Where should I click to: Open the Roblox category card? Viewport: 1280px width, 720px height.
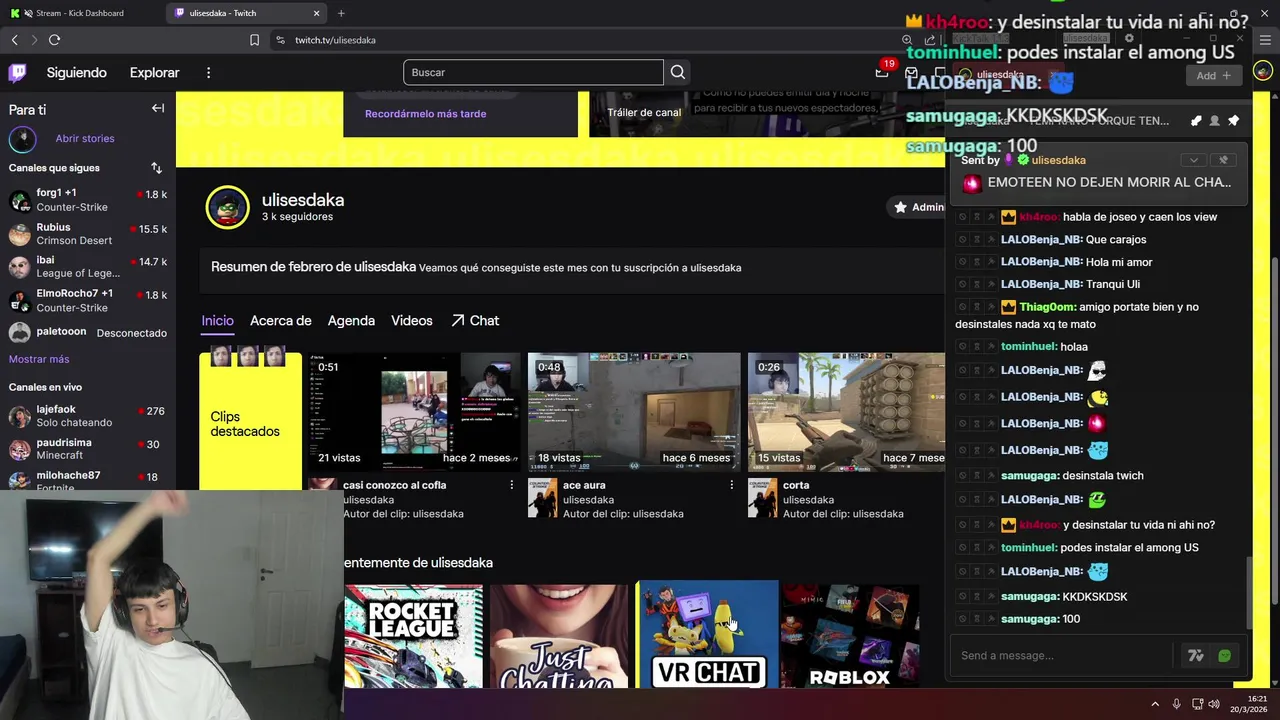849,636
